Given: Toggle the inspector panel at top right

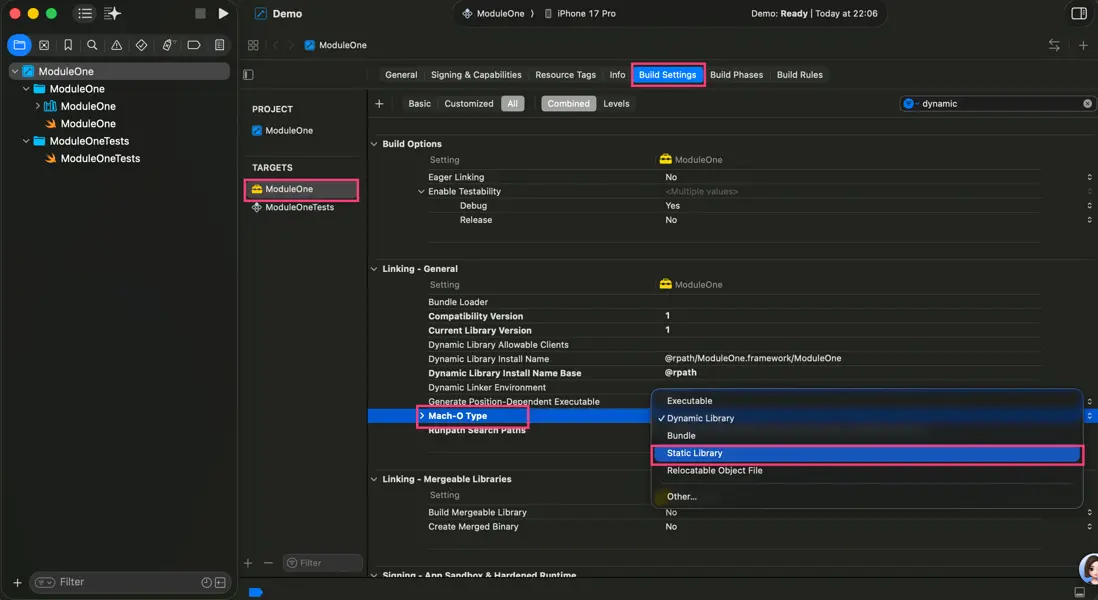Looking at the screenshot, I should coord(1078,14).
